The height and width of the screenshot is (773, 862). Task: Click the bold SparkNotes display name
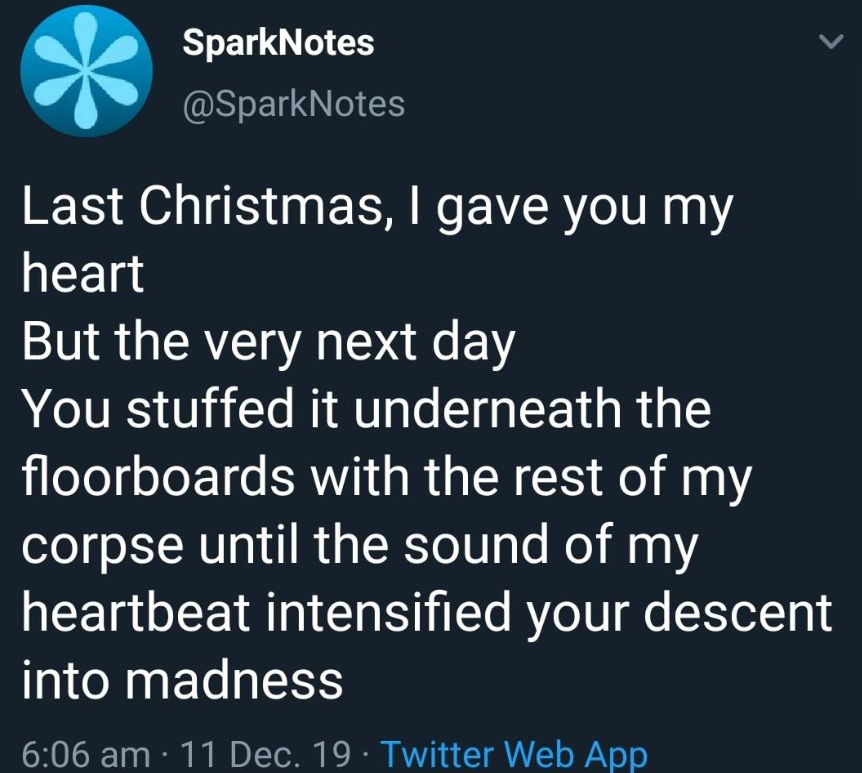(x=278, y=42)
